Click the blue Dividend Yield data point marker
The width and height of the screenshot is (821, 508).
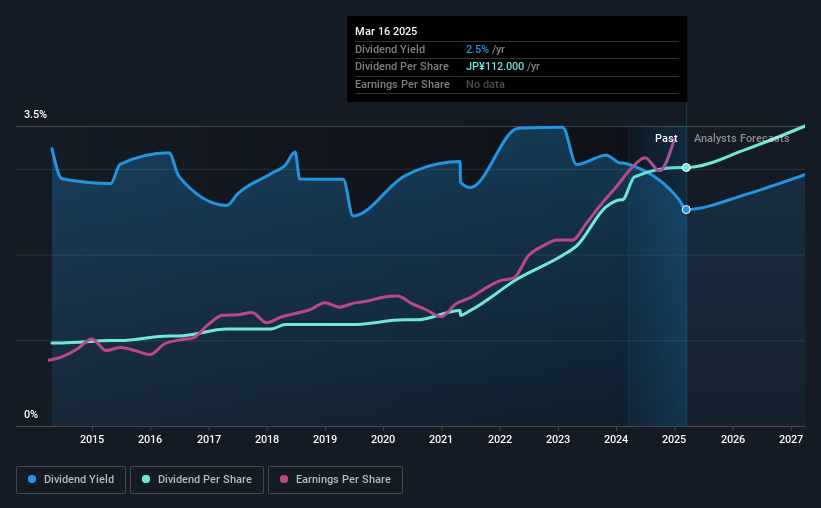coord(686,209)
